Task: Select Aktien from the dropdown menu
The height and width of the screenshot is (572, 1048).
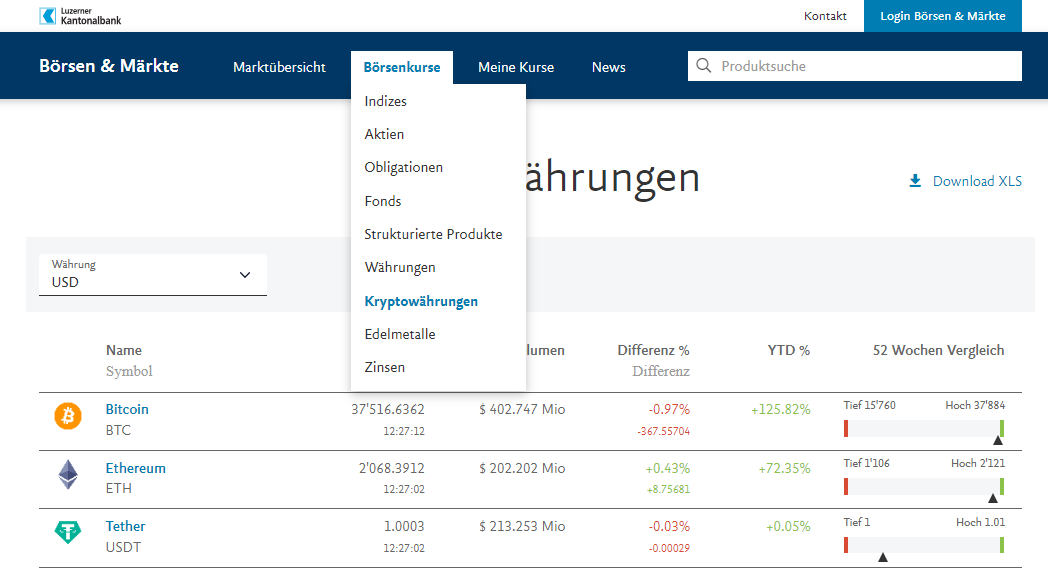Action: 384,134
